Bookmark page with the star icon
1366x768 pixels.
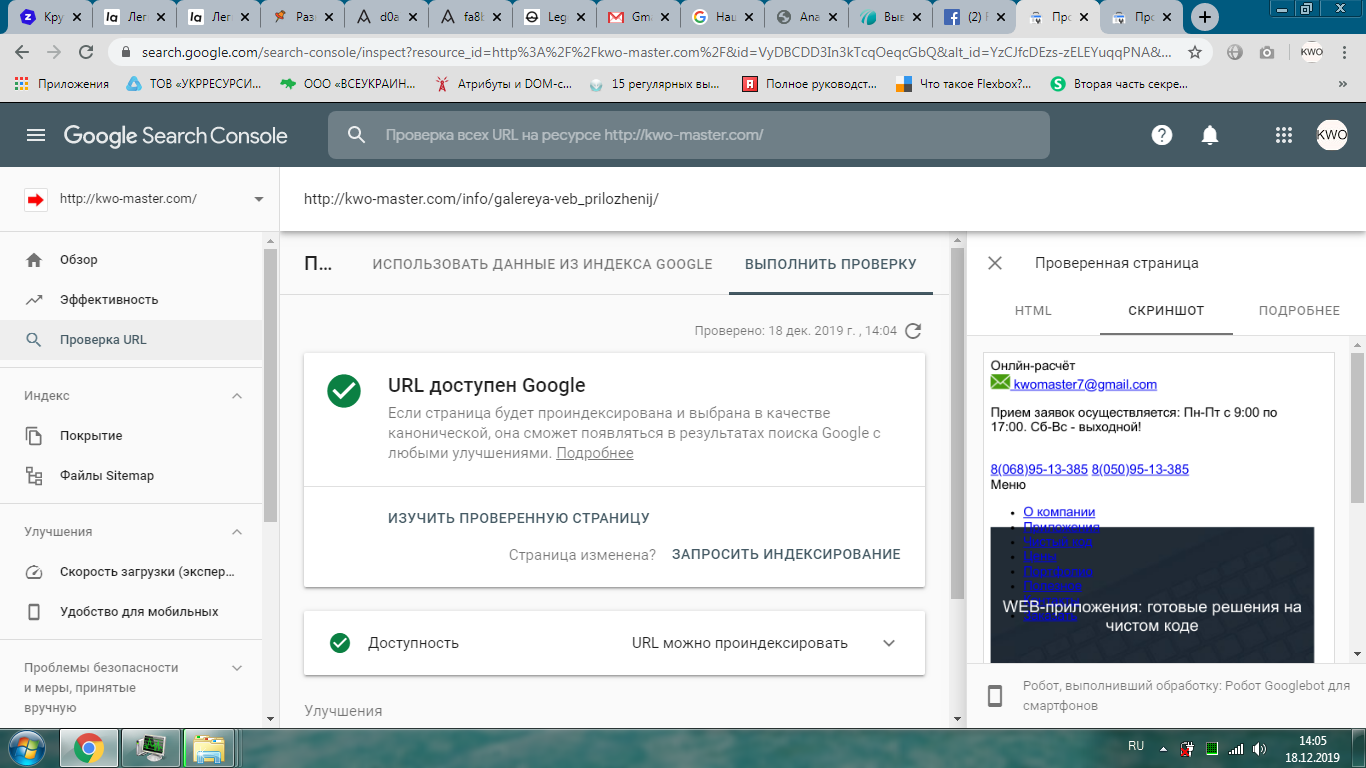tap(1195, 52)
